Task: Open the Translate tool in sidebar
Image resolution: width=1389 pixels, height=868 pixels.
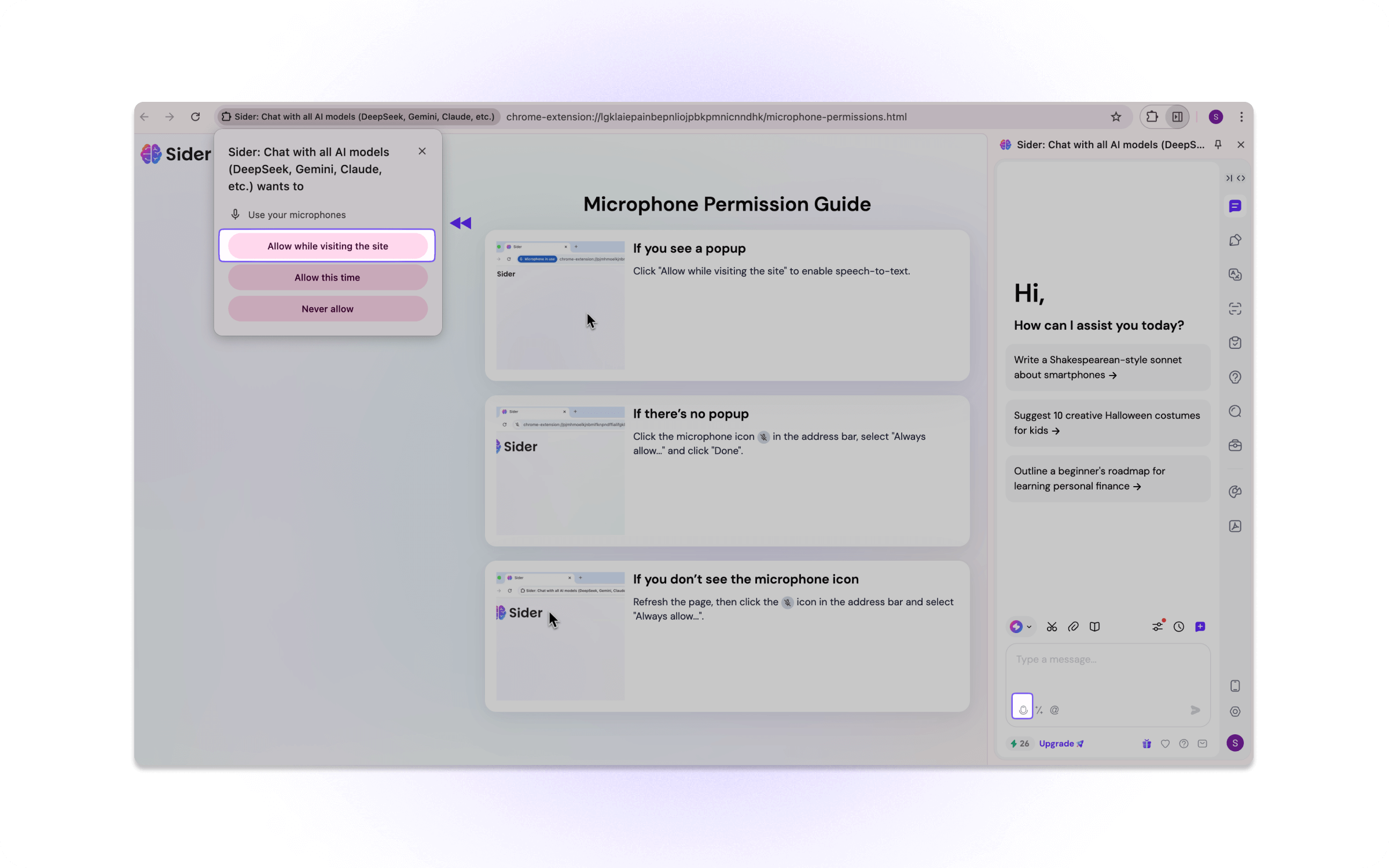Action: point(1235,274)
